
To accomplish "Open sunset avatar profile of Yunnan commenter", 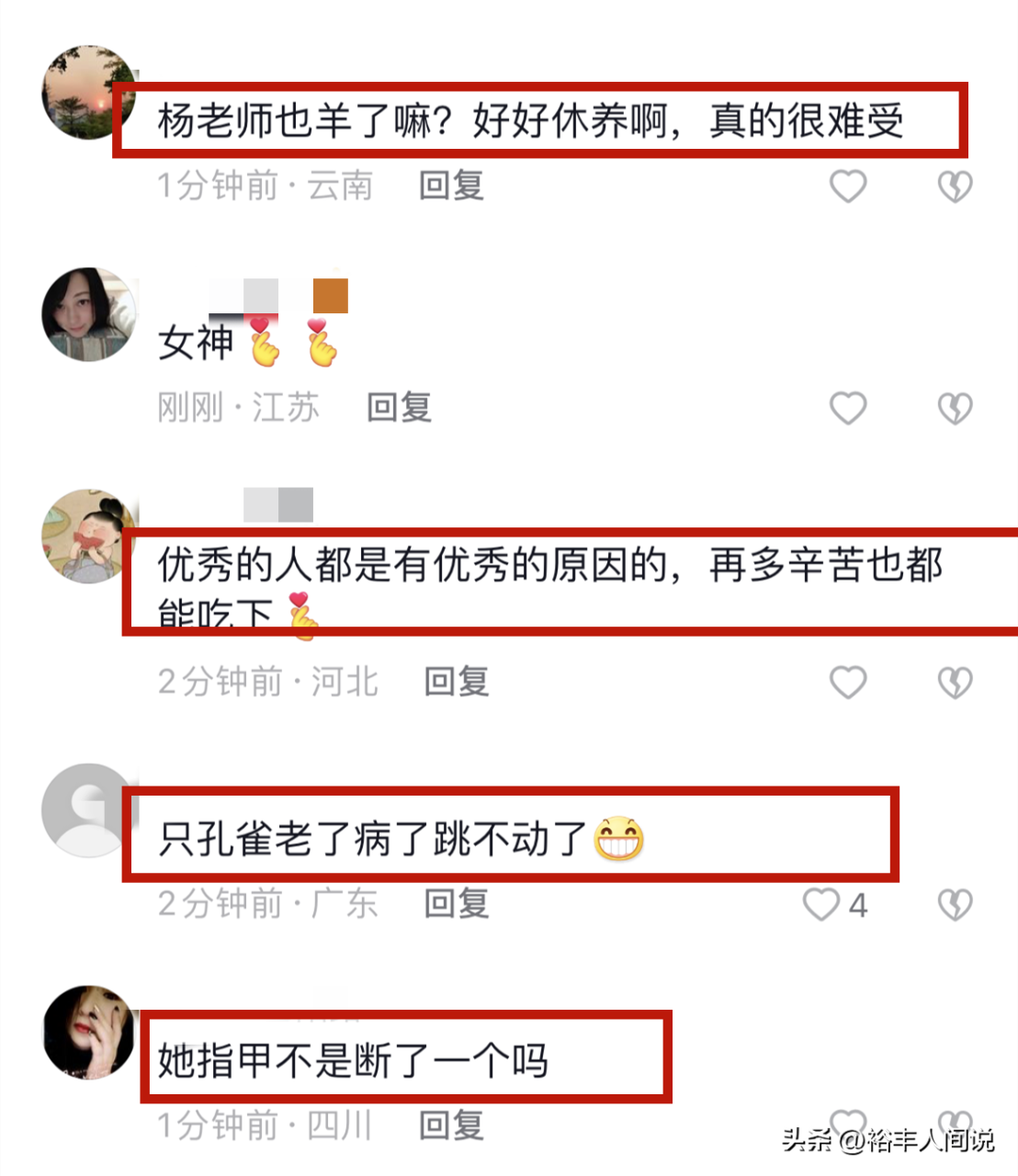I will 89,92.
